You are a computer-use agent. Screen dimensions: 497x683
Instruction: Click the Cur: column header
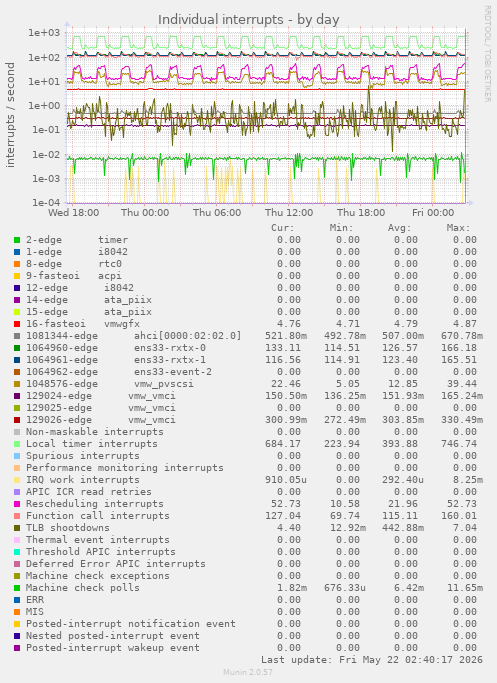[283, 228]
